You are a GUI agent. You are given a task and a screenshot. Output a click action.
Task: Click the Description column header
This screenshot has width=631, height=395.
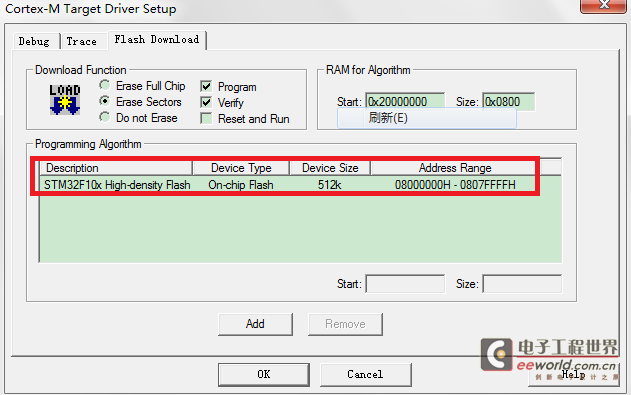(116, 168)
